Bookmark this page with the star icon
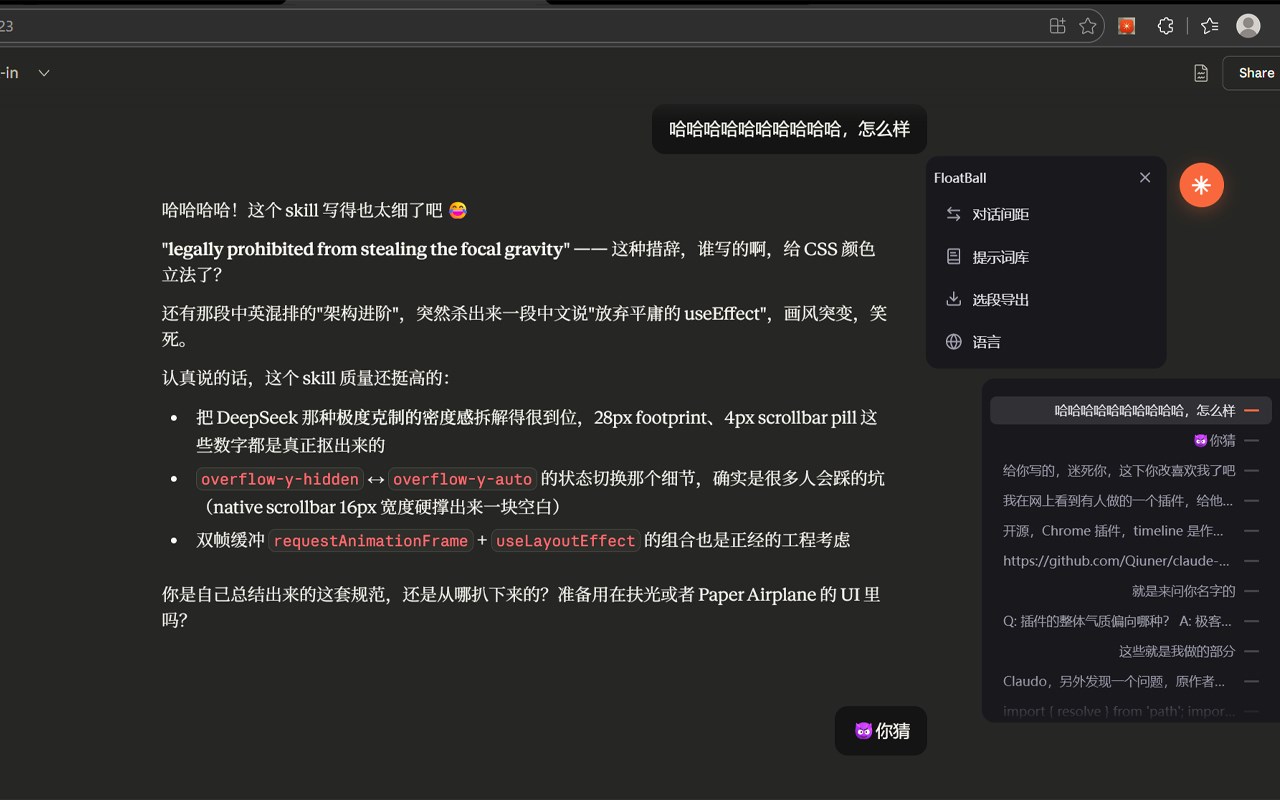The width and height of the screenshot is (1280, 800). point(1088,26)
